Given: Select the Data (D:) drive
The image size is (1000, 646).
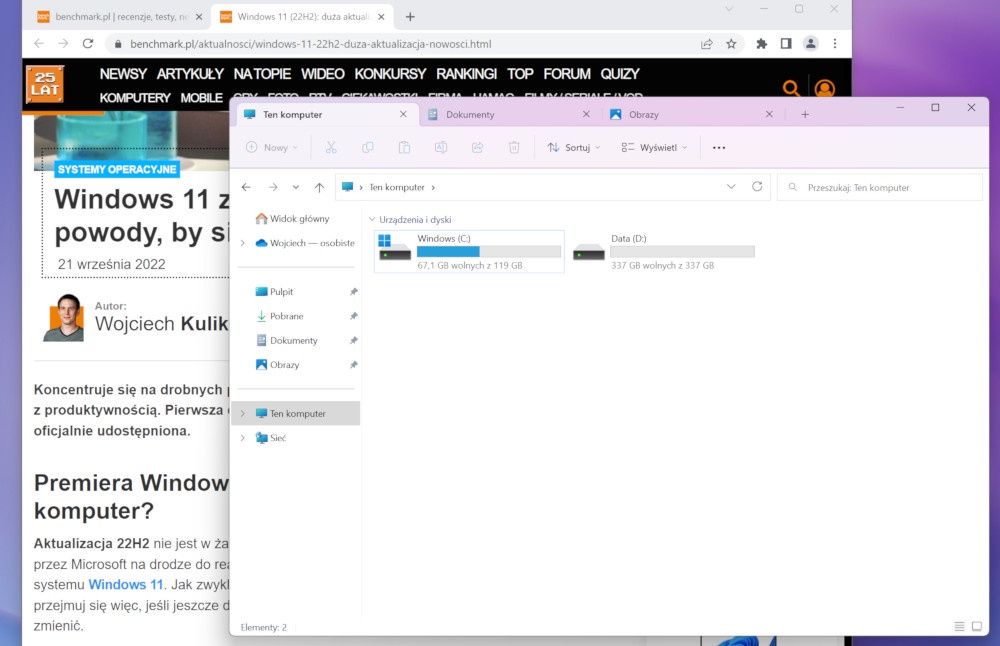Looking at the screenshot, I should point(663,251).
